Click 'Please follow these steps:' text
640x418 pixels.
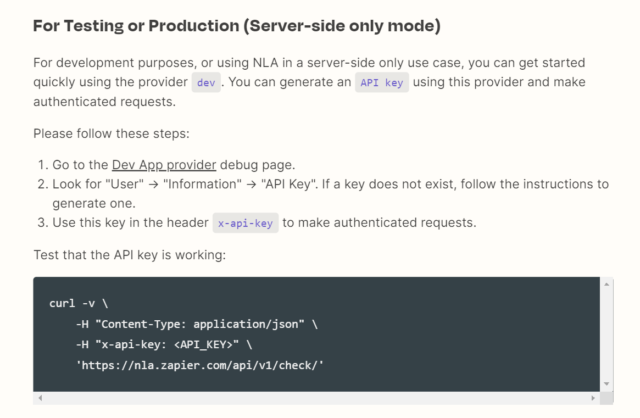click(111, 133)
